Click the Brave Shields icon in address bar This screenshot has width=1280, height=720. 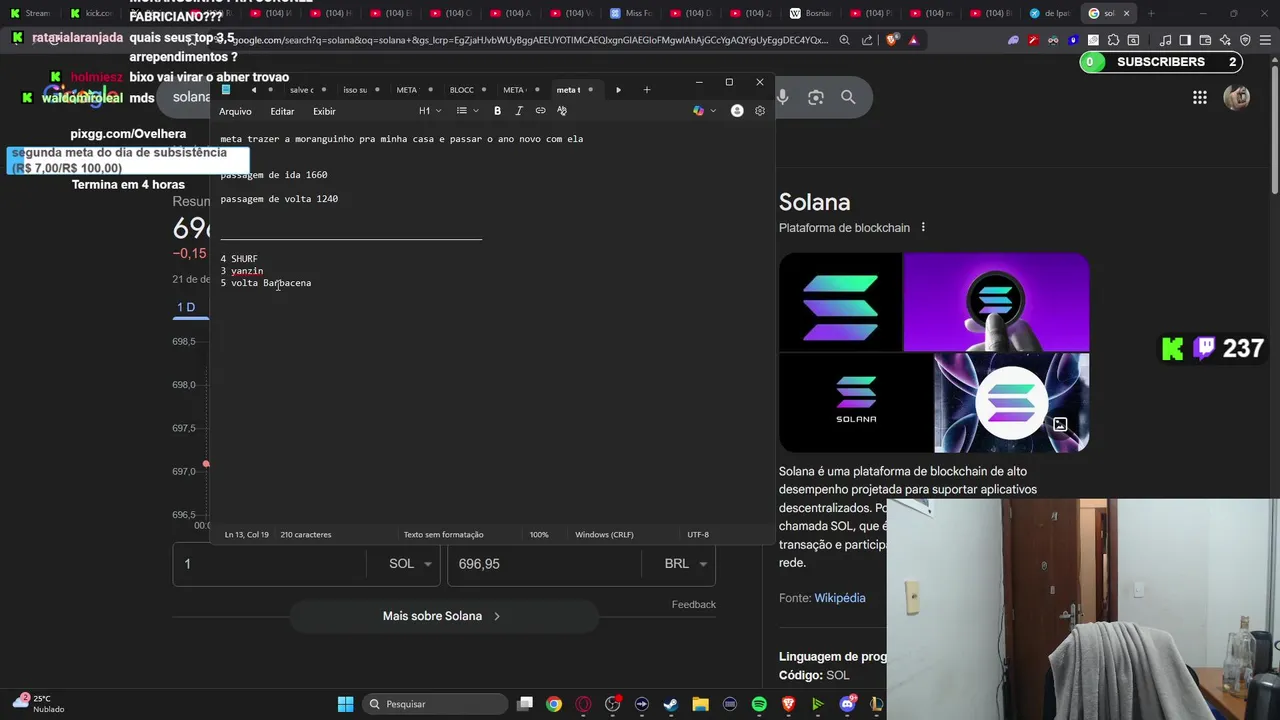[890, 40]
